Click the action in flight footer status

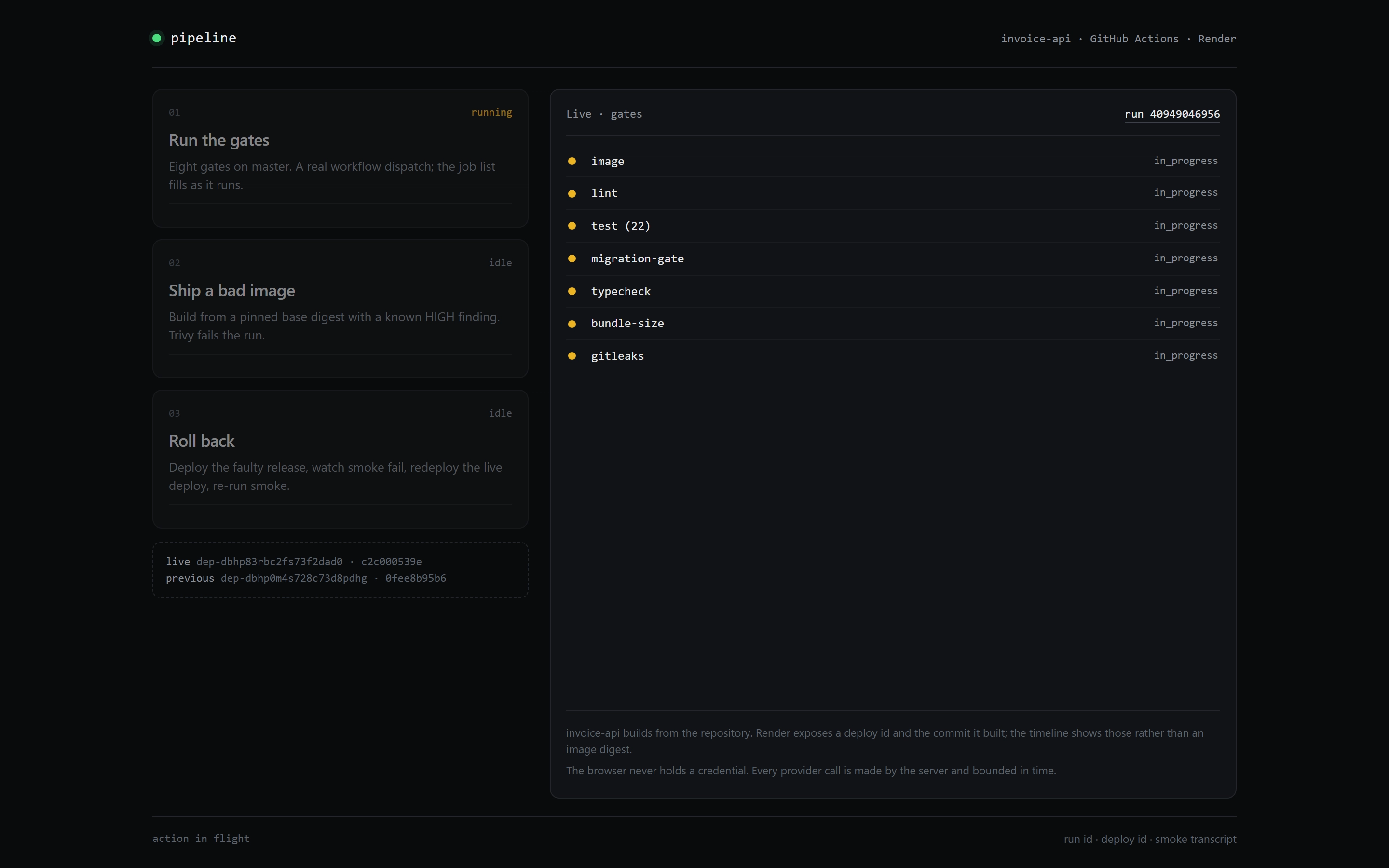[x=201, y=839]
